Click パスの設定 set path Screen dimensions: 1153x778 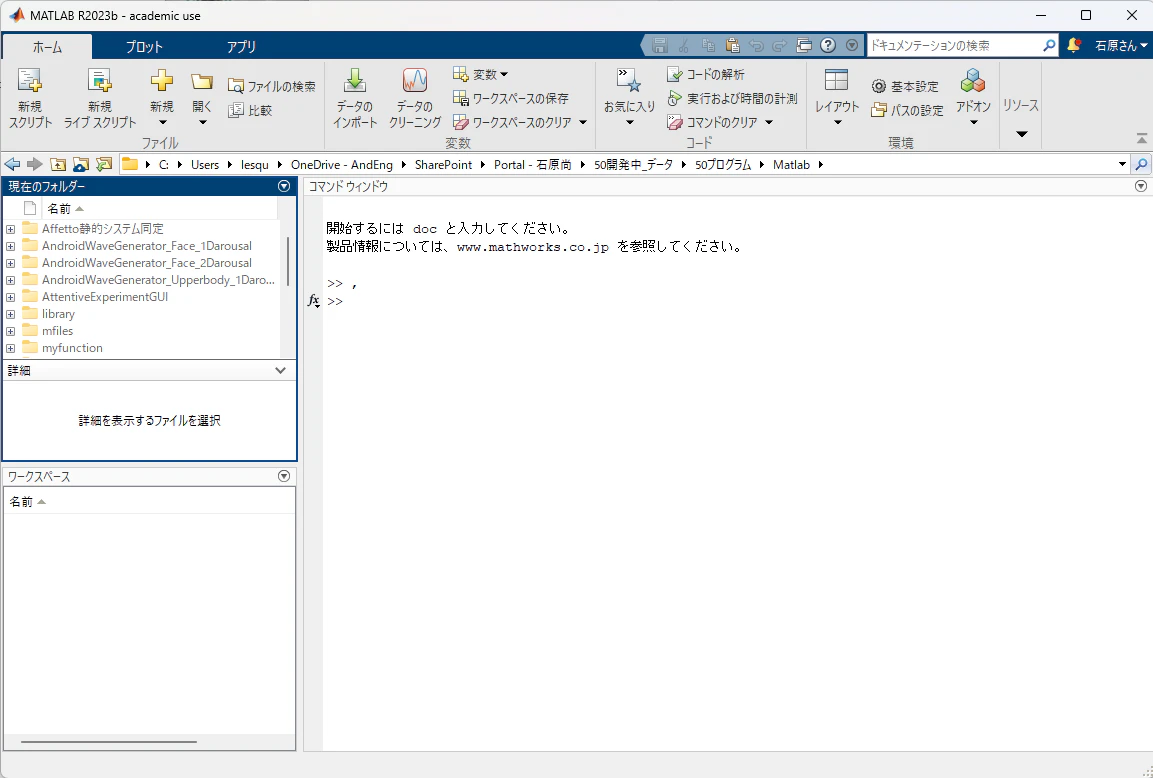pos(907,110)
